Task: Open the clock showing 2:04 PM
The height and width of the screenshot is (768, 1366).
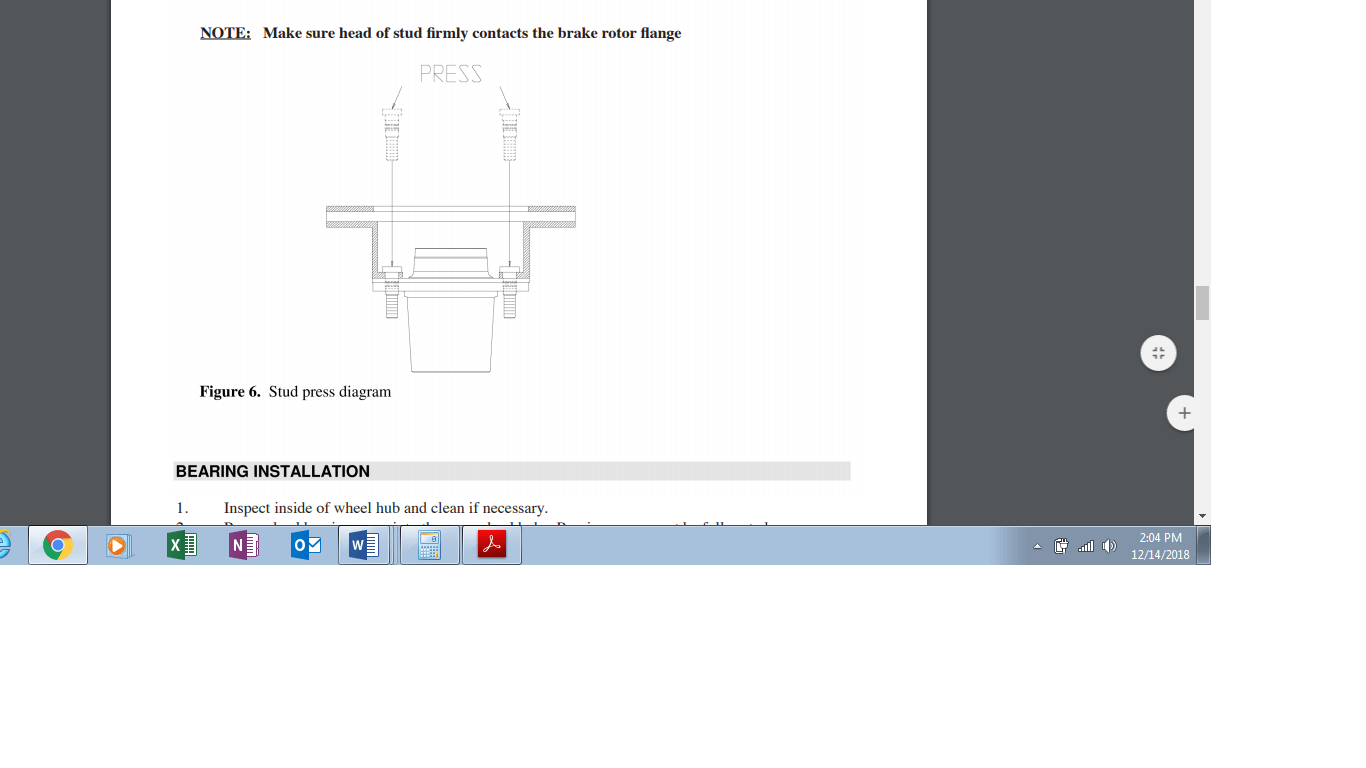Action: tap(1160, 546)
